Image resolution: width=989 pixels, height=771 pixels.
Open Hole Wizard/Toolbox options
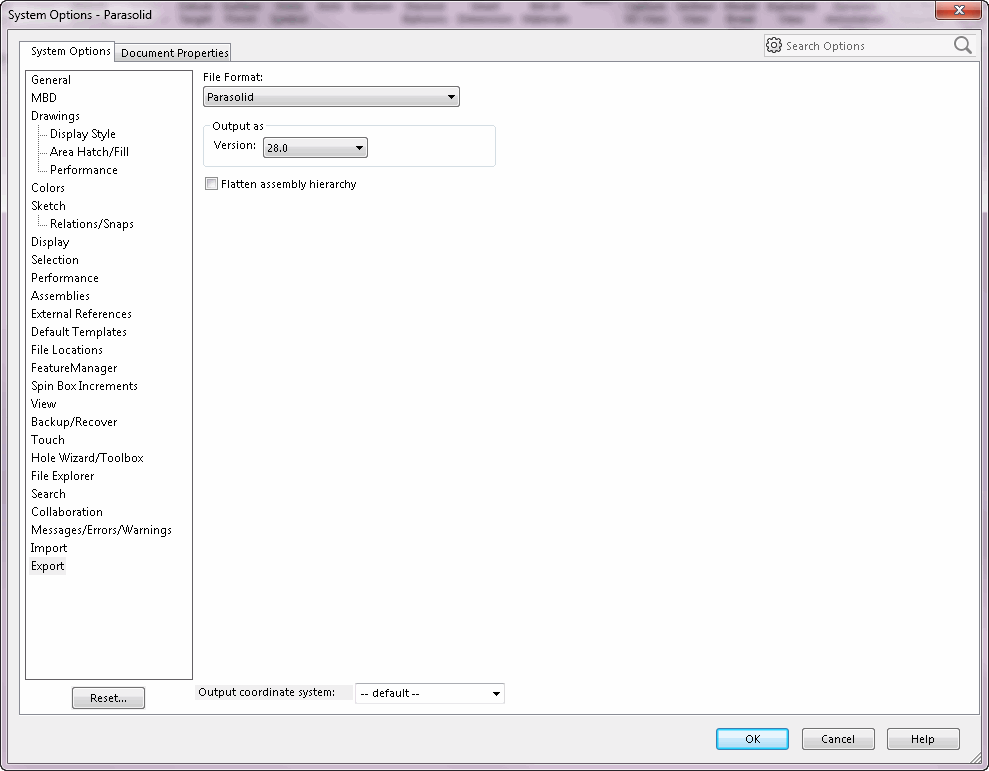click(x=87, y=457)
